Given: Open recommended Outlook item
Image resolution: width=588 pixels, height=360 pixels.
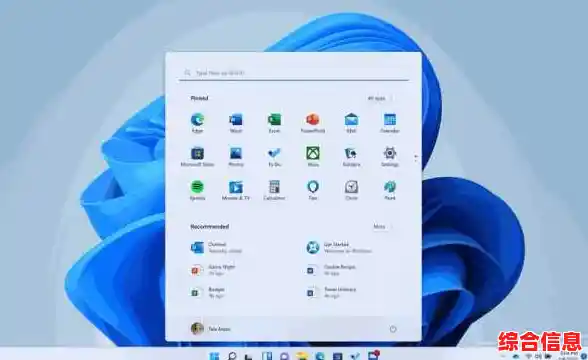Looking at the screenshot, I should click(217, 248).
